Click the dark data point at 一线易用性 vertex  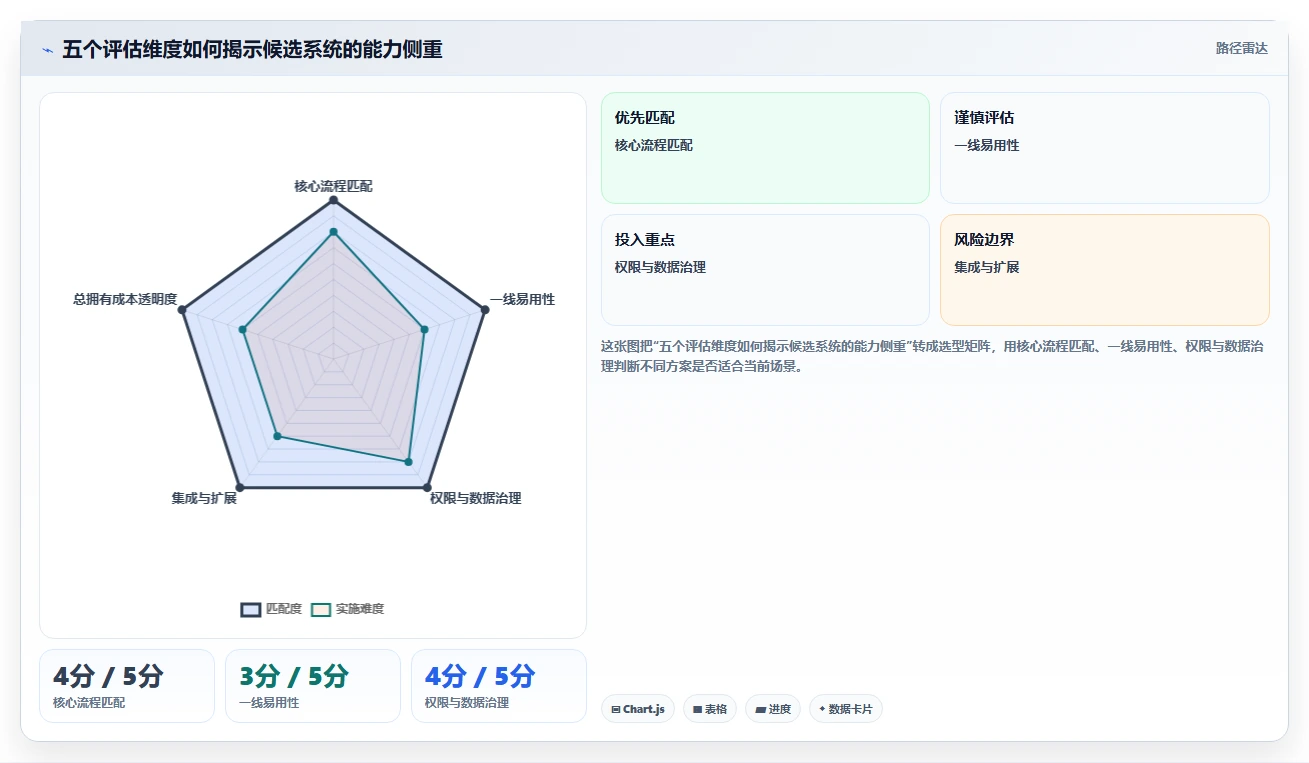point(485,310)
